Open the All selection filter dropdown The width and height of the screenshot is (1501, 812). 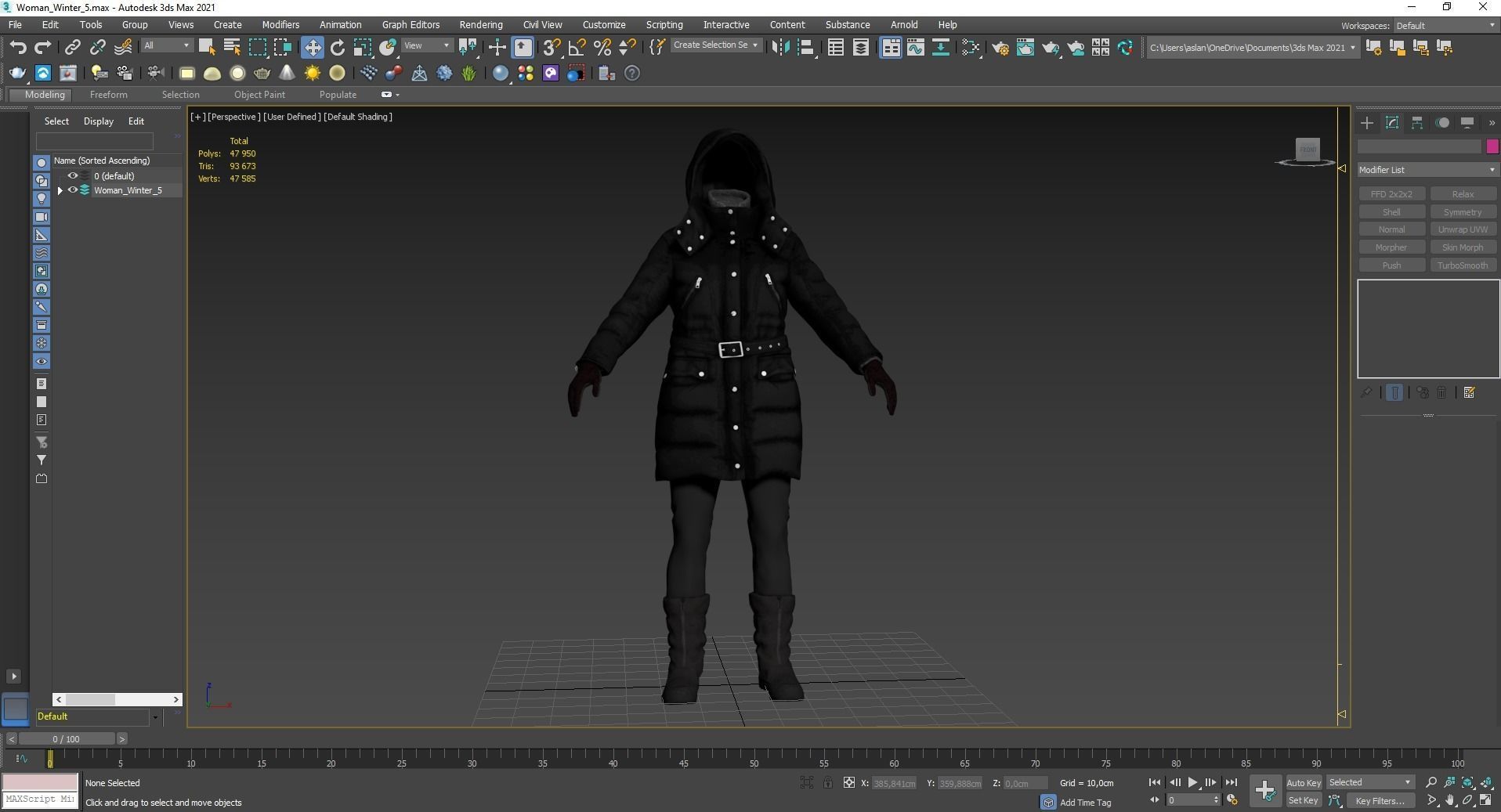pos(167,45)
